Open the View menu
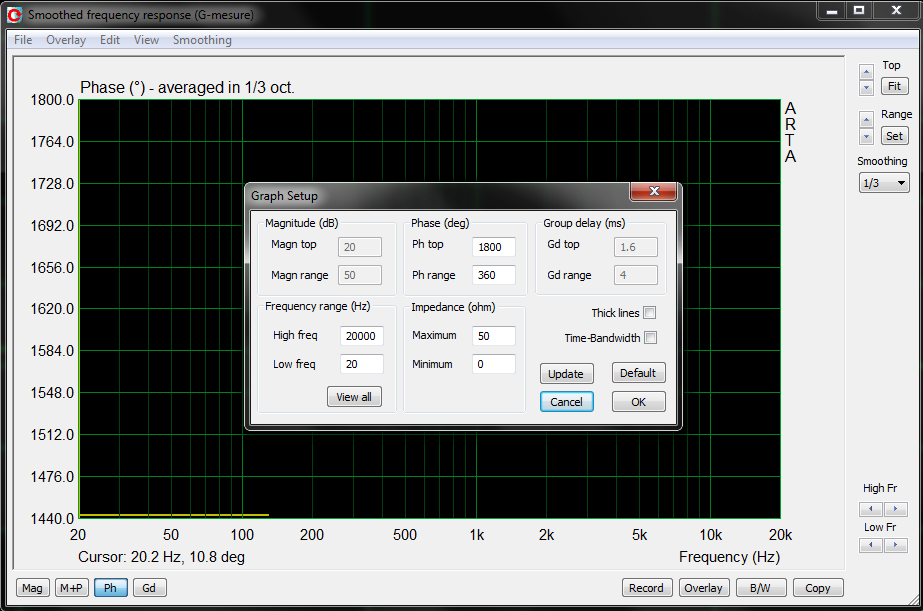Viewport: 923px width, 611px height. [x=146, y=40]
